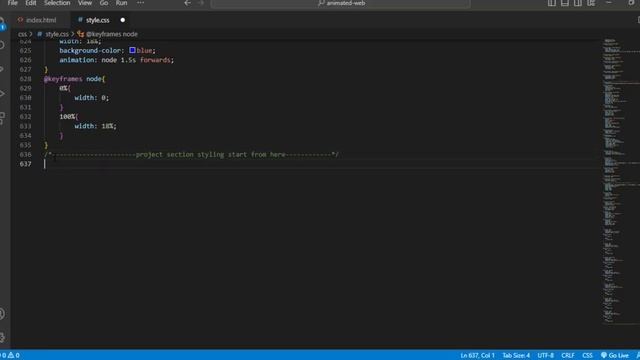Click CRLF end-of-line selector
The image size is (640, 360).
tap(568, 356)
